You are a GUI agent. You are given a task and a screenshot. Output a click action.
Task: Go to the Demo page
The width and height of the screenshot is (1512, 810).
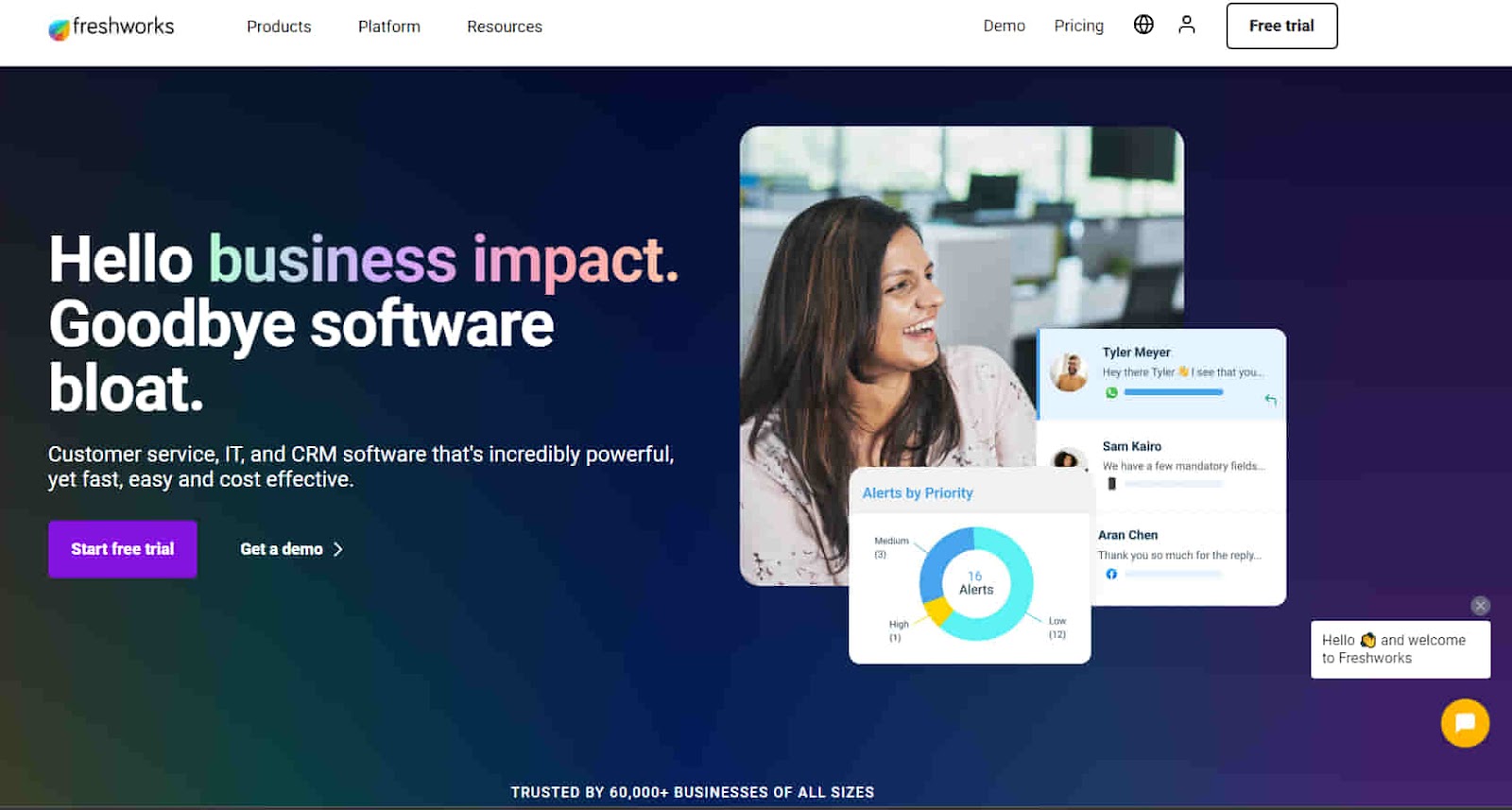click(1004, 26)
